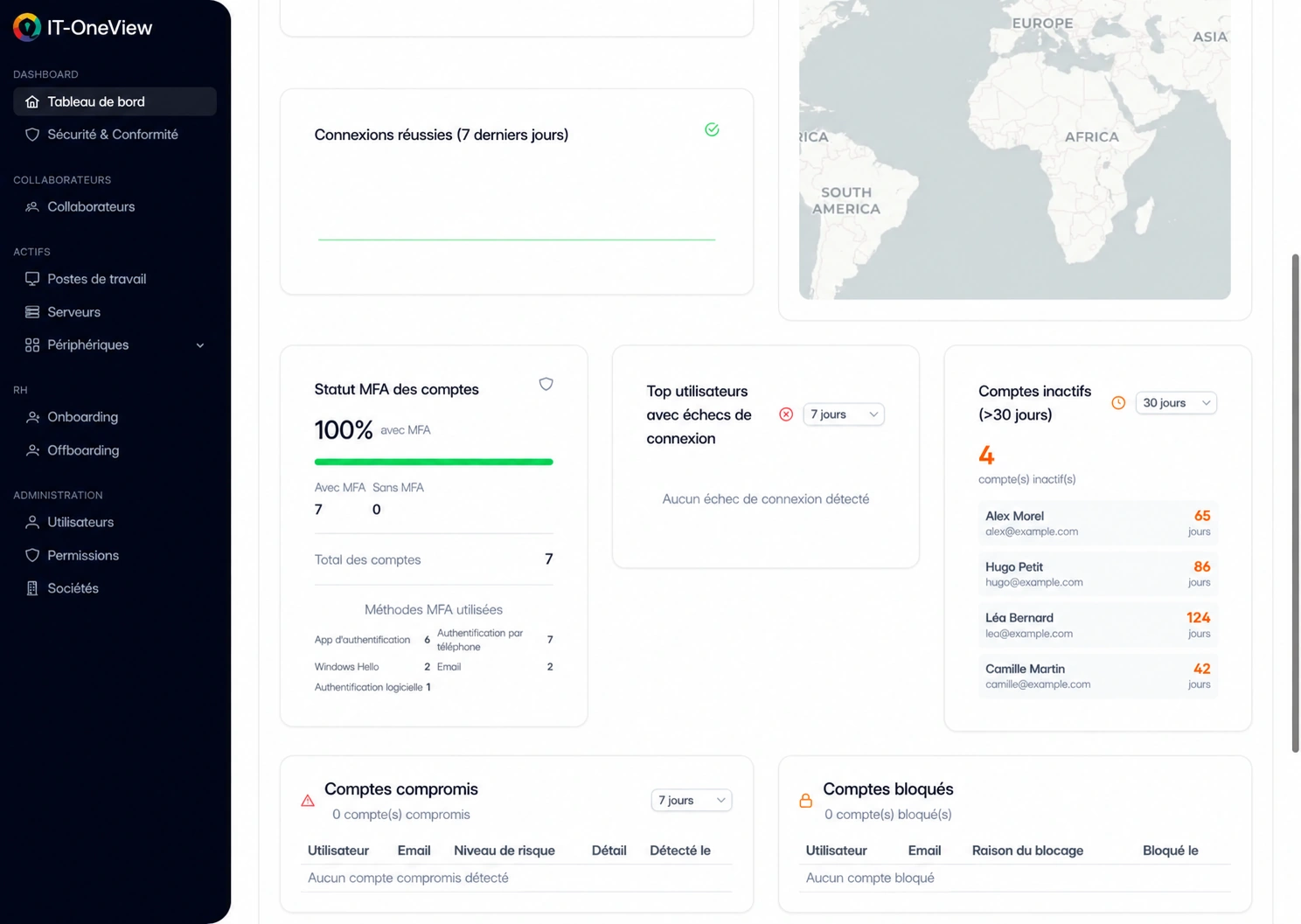This screenshot has width=1301, height=924.
Task: Open the 7 jours dropdown for failed logins
Action: pyautogui.click(x=843, y=414)
